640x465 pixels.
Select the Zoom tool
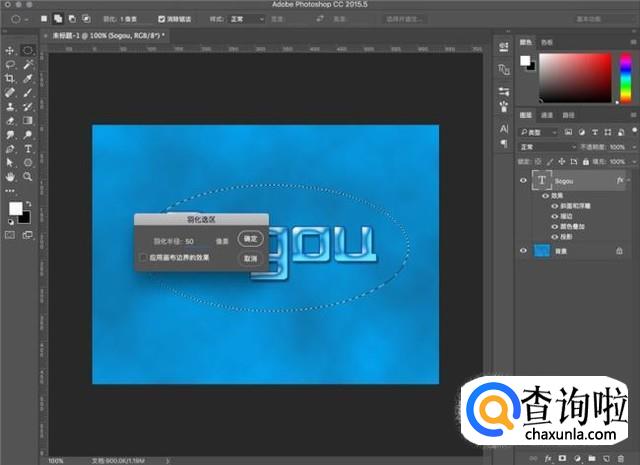coord(28,176)
